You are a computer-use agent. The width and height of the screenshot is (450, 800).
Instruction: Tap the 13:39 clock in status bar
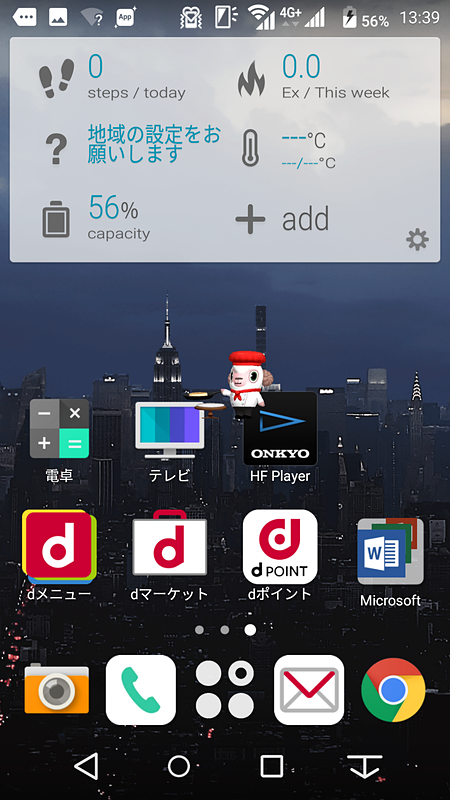tap(419, 18)
